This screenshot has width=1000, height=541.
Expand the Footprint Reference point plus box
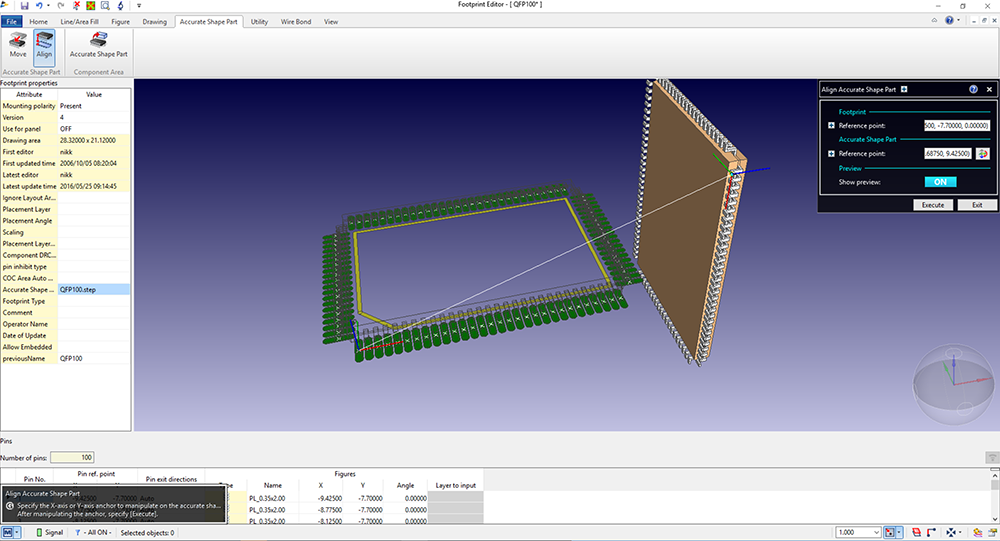(831, 125)
